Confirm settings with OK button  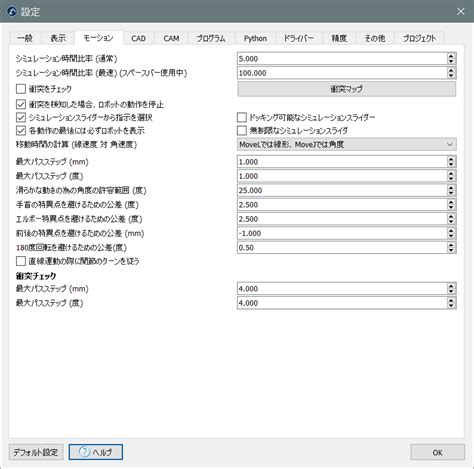pyautogui.click(x=438, y=452)
